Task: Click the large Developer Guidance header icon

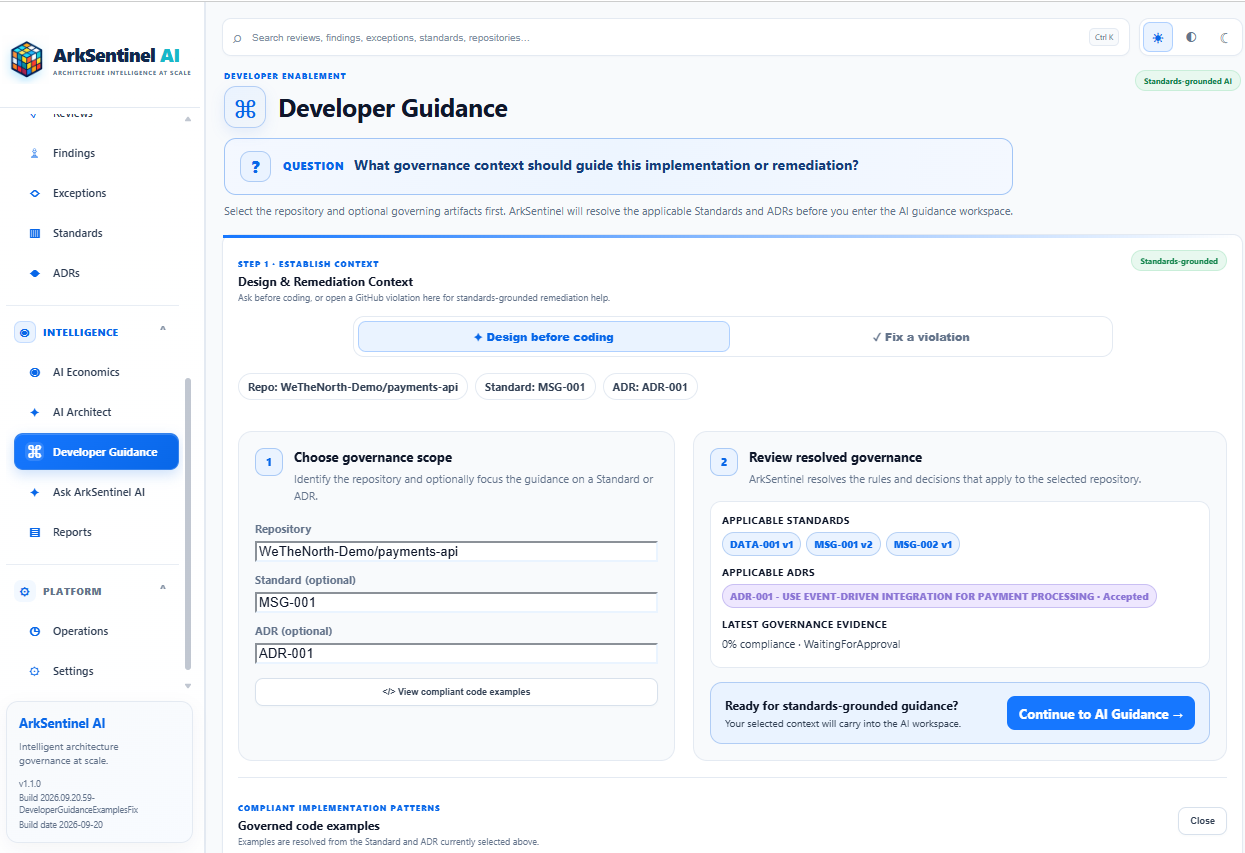Action: point(245,108)
